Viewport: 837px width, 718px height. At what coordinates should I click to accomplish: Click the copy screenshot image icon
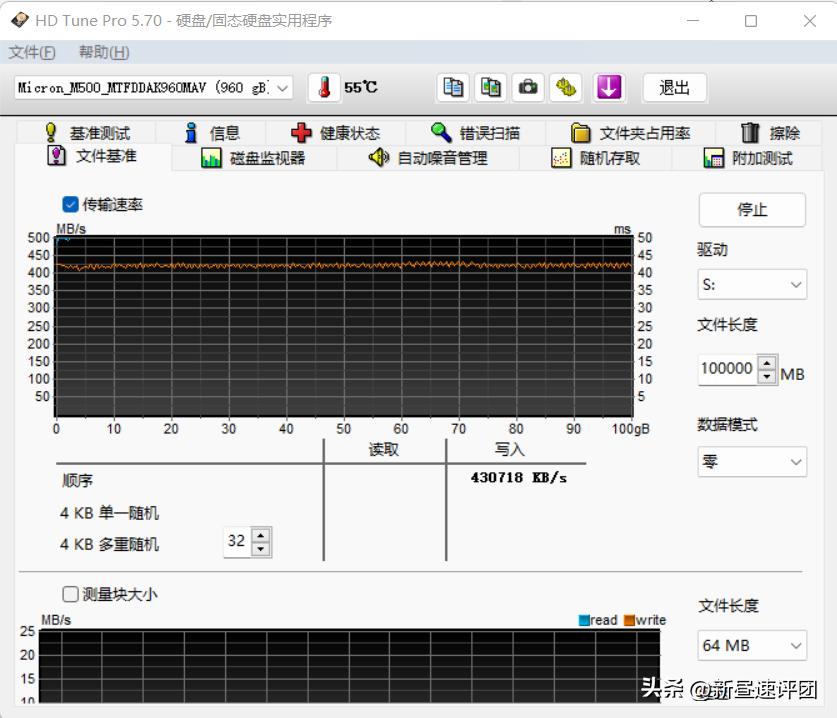[490, 88]
